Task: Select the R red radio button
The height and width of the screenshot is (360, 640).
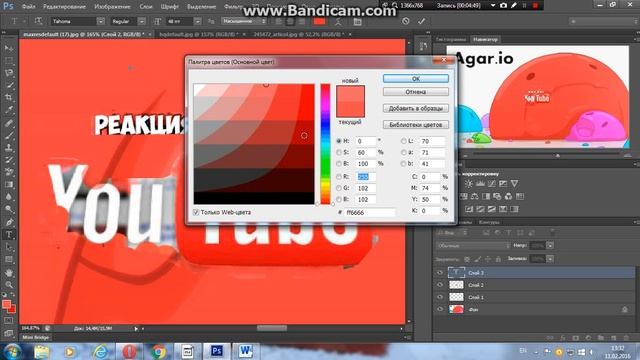Action: click(x=339, y=177)
